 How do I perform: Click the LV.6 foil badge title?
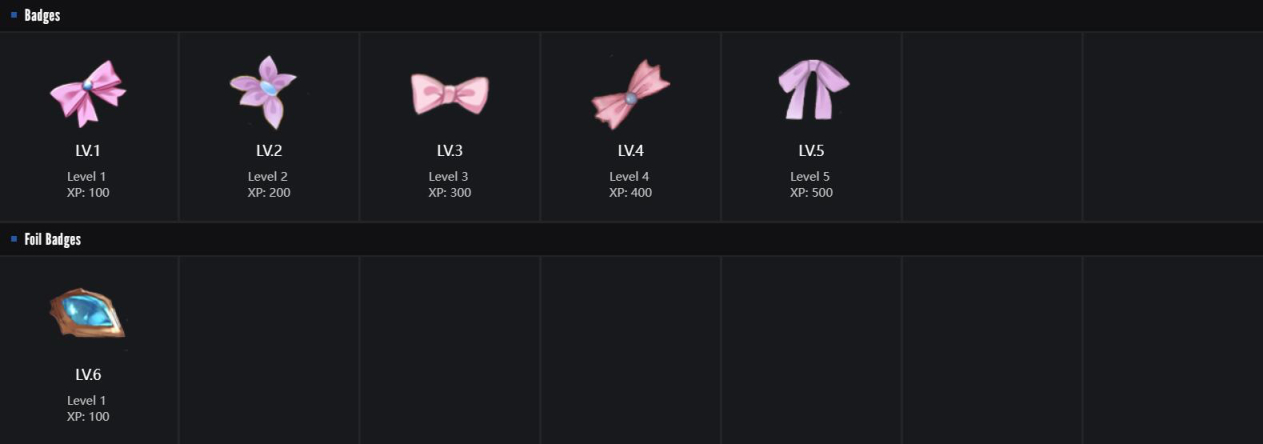88,375
